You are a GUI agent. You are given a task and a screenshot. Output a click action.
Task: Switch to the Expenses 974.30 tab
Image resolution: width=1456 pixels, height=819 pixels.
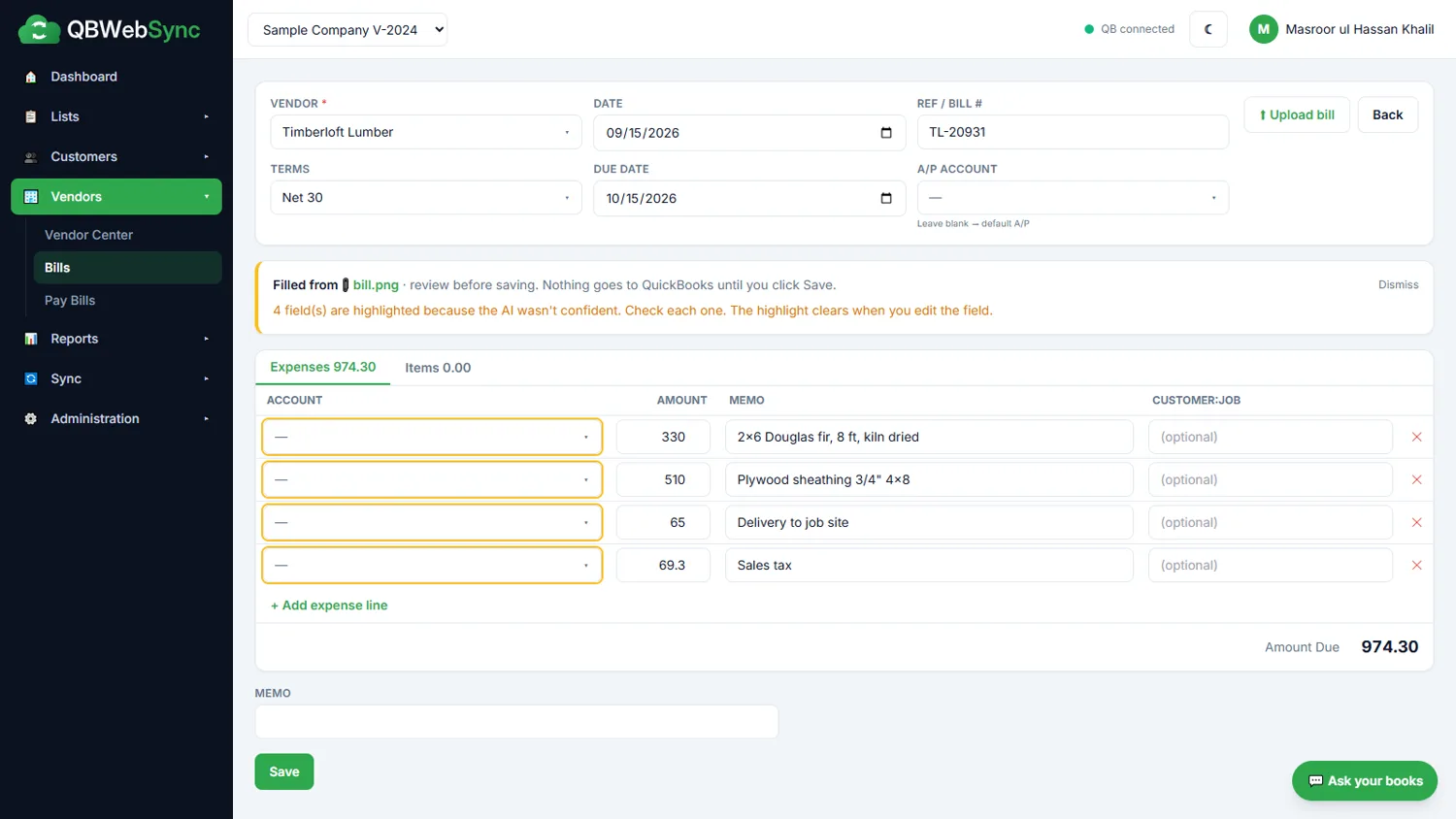click(323, 367)
